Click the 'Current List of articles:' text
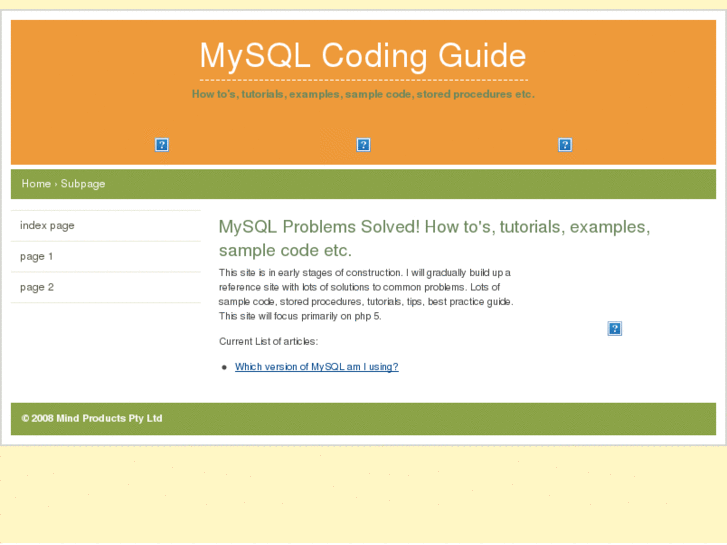 [268, 341]
